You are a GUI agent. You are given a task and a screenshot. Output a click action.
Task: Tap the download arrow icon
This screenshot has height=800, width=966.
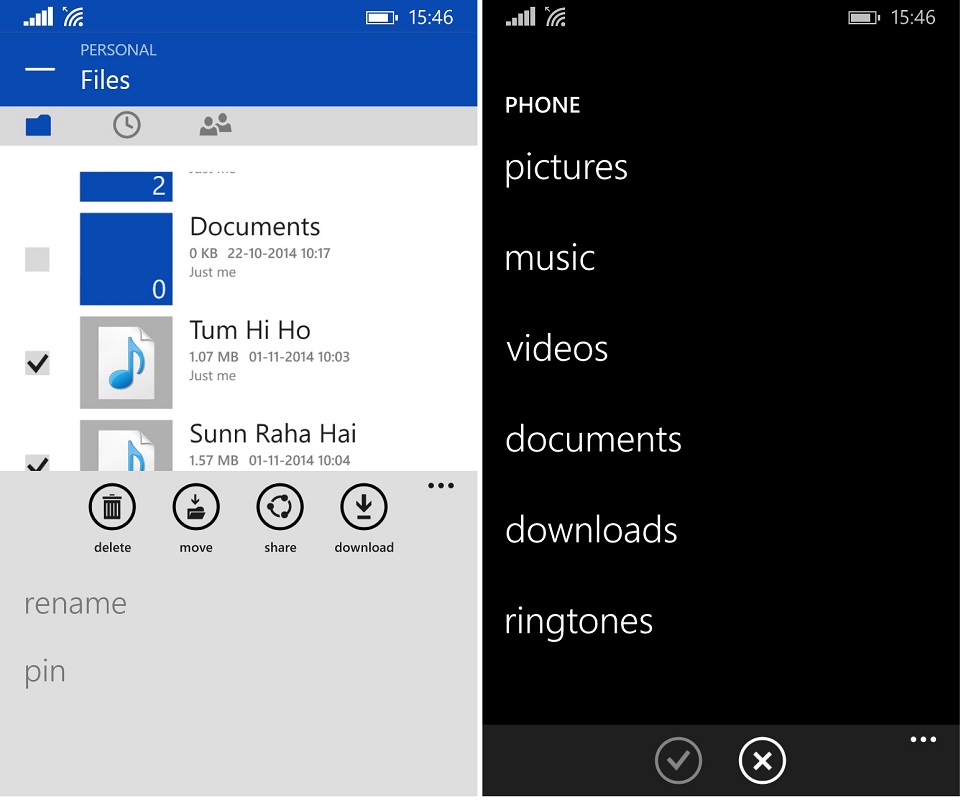[364, 508]
